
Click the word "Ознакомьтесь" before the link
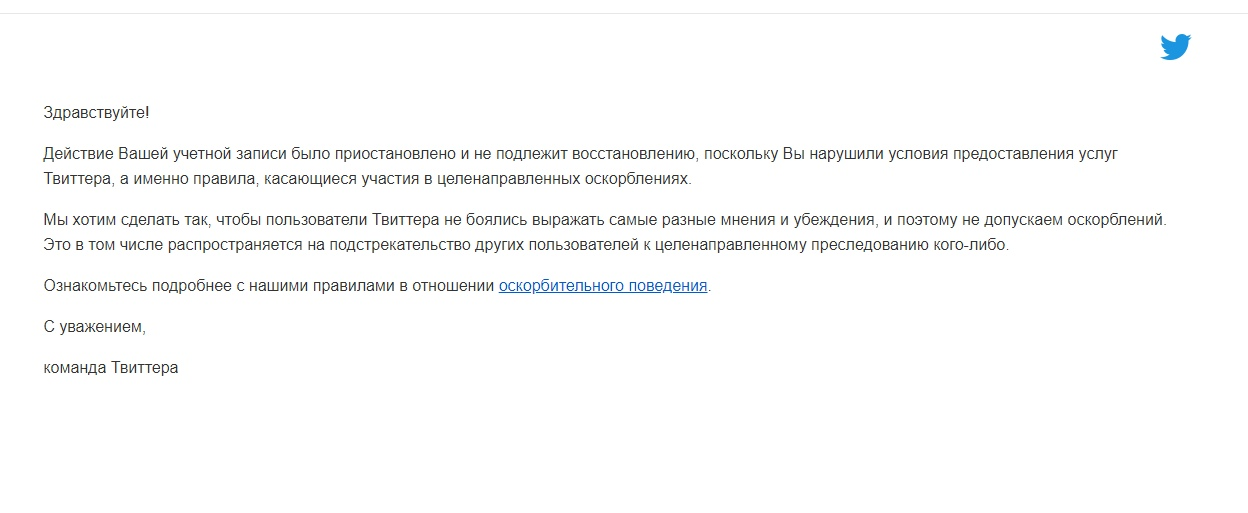pyautogui.click(x=95, y=286)
